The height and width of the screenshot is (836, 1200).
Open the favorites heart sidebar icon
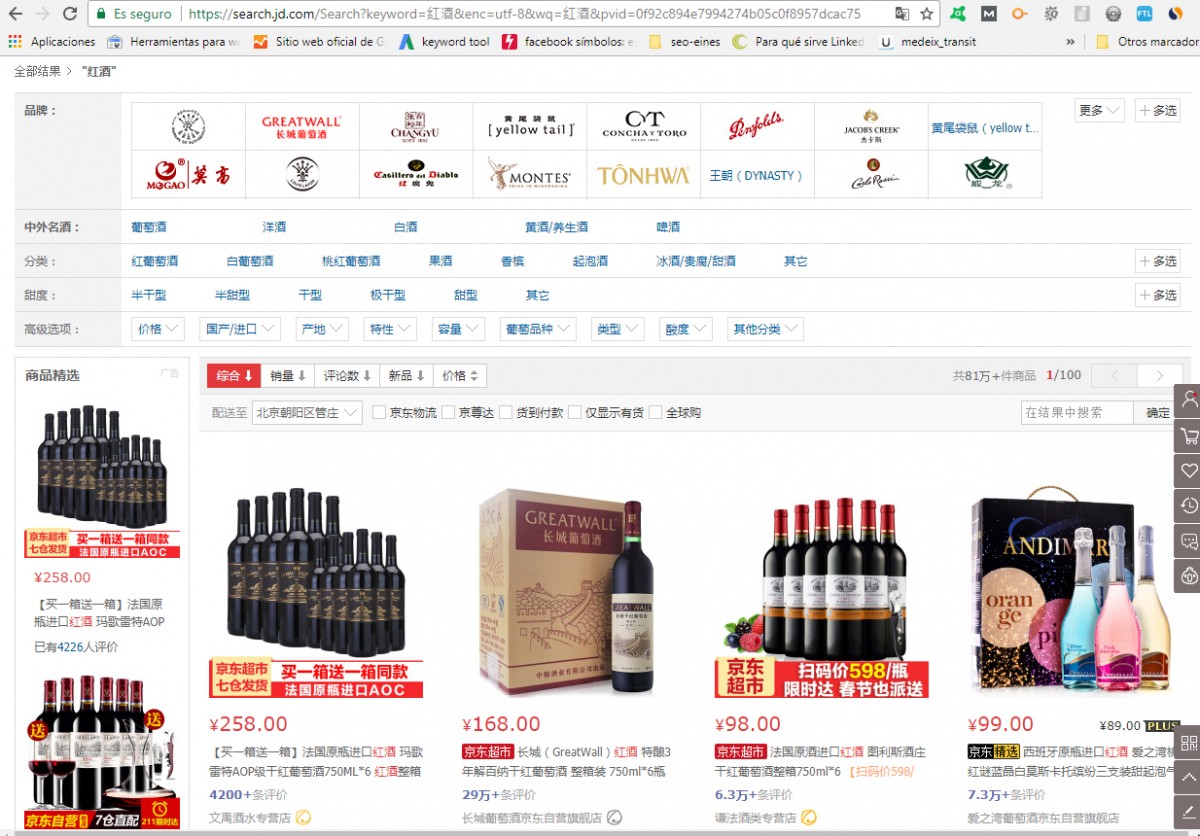(1189, 471)
